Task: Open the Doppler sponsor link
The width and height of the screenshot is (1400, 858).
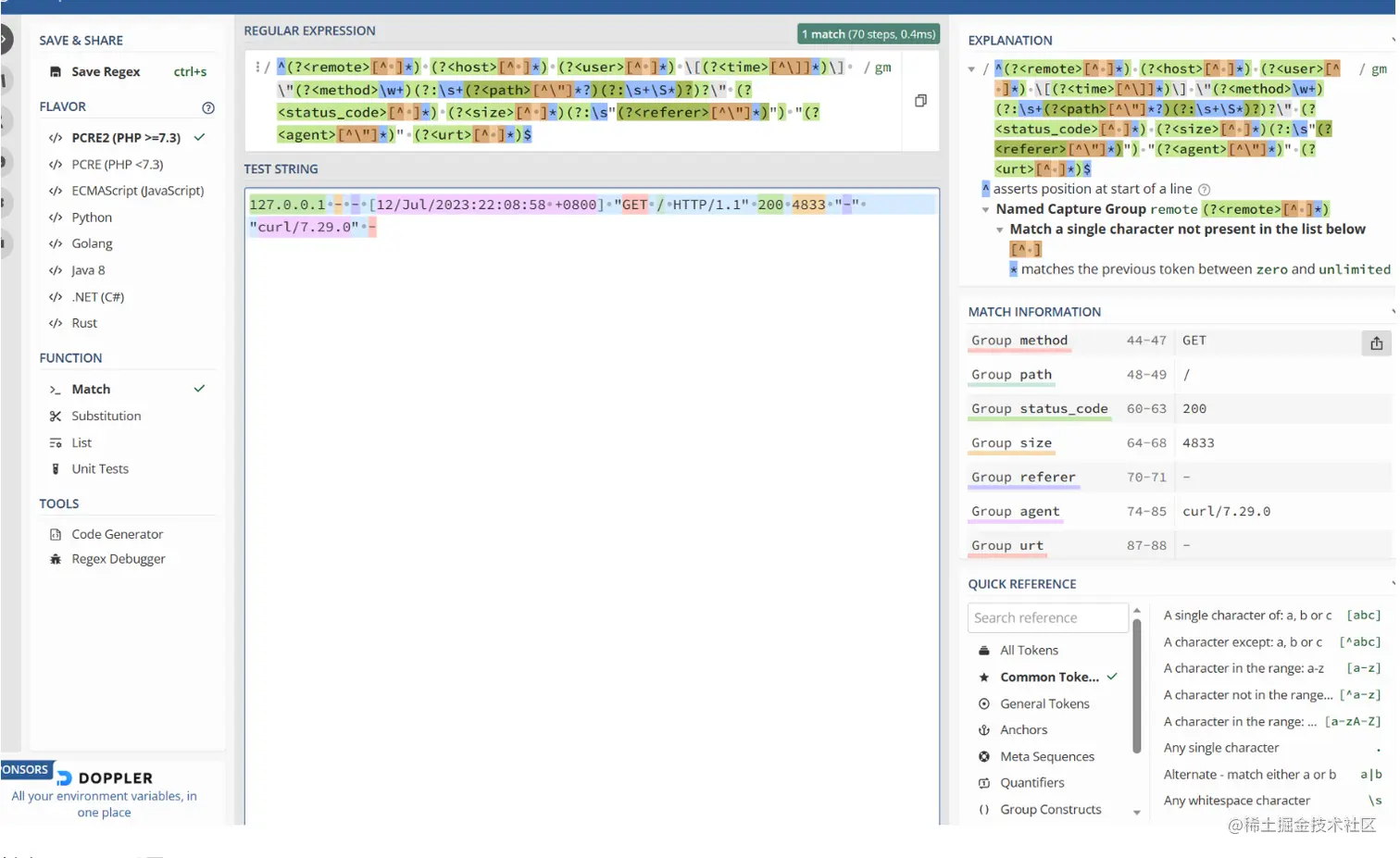Action: (105, 778)
